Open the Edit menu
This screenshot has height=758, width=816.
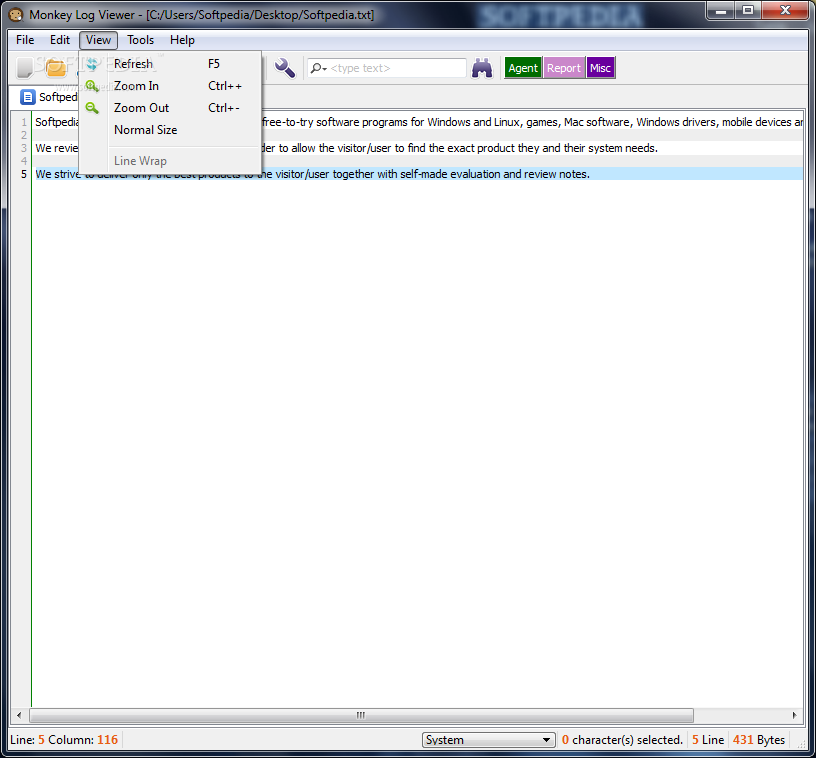pos(60,40)
